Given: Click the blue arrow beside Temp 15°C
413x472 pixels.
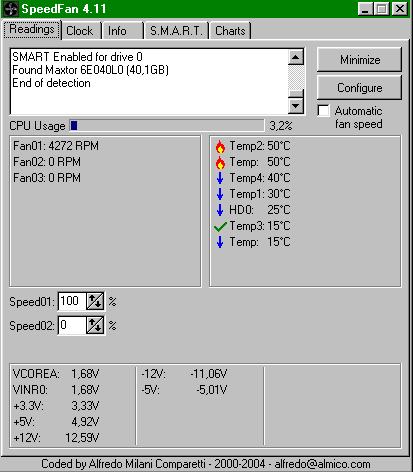Looking at the screenshot, I should (x=220, y=242).
